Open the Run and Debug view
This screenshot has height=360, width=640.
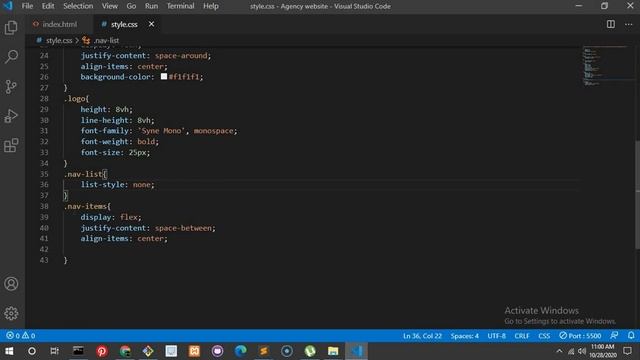(x=11, y=116)
